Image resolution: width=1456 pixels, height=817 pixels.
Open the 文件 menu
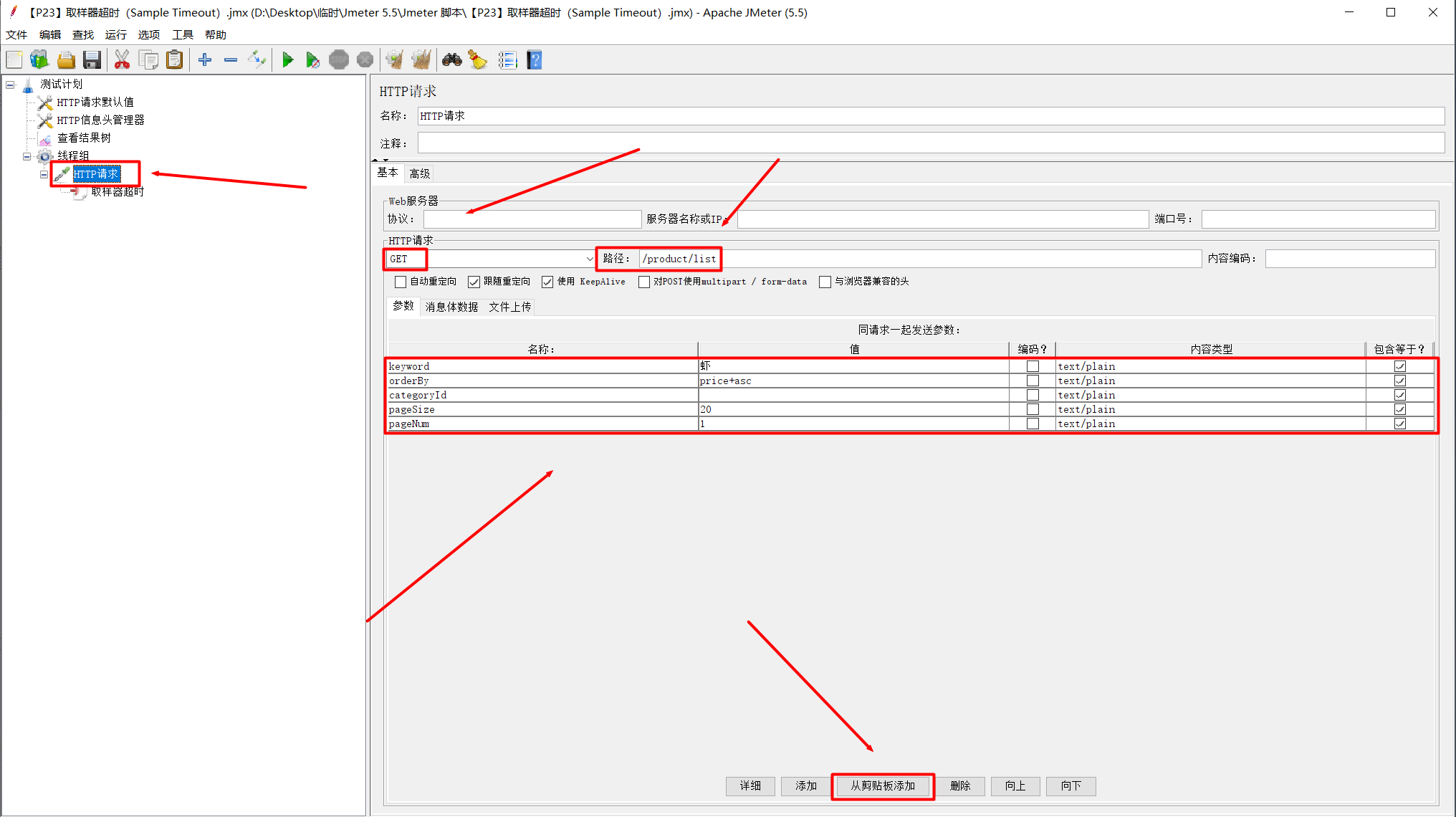[x=16, y=34]
